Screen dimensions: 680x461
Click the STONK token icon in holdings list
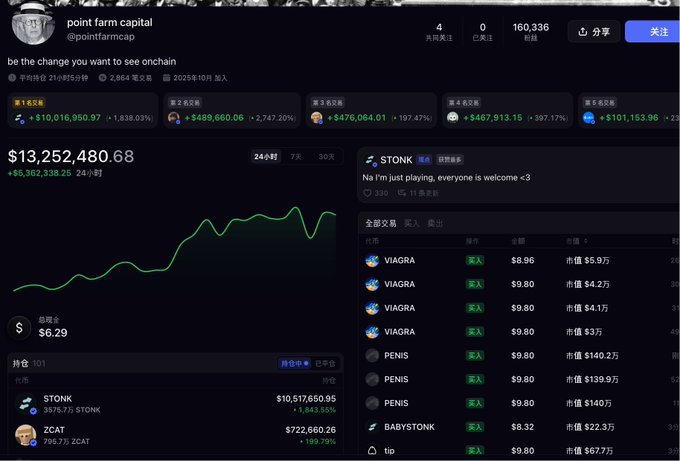point(26,404)
